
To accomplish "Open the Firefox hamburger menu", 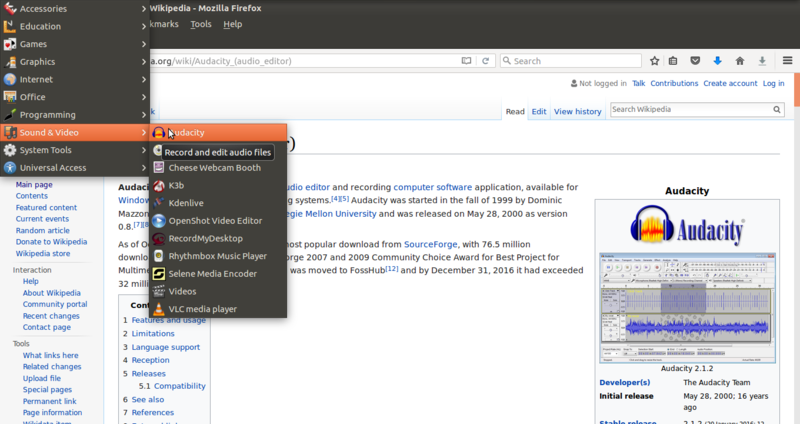I will click(787, 61).
